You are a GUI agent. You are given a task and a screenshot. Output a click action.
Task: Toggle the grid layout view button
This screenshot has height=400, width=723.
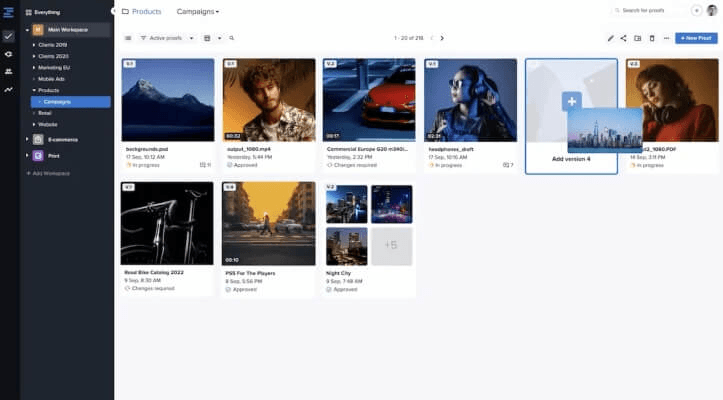(x=207, y=38)
